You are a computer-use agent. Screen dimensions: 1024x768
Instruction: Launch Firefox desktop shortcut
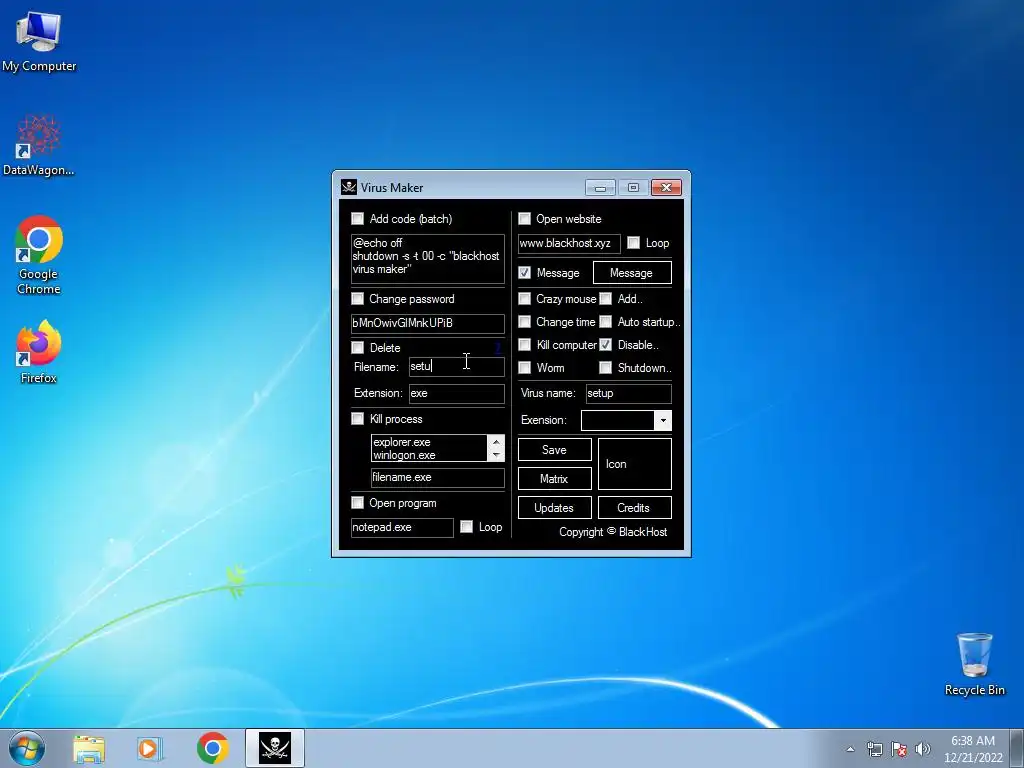(x=39, y=351)
